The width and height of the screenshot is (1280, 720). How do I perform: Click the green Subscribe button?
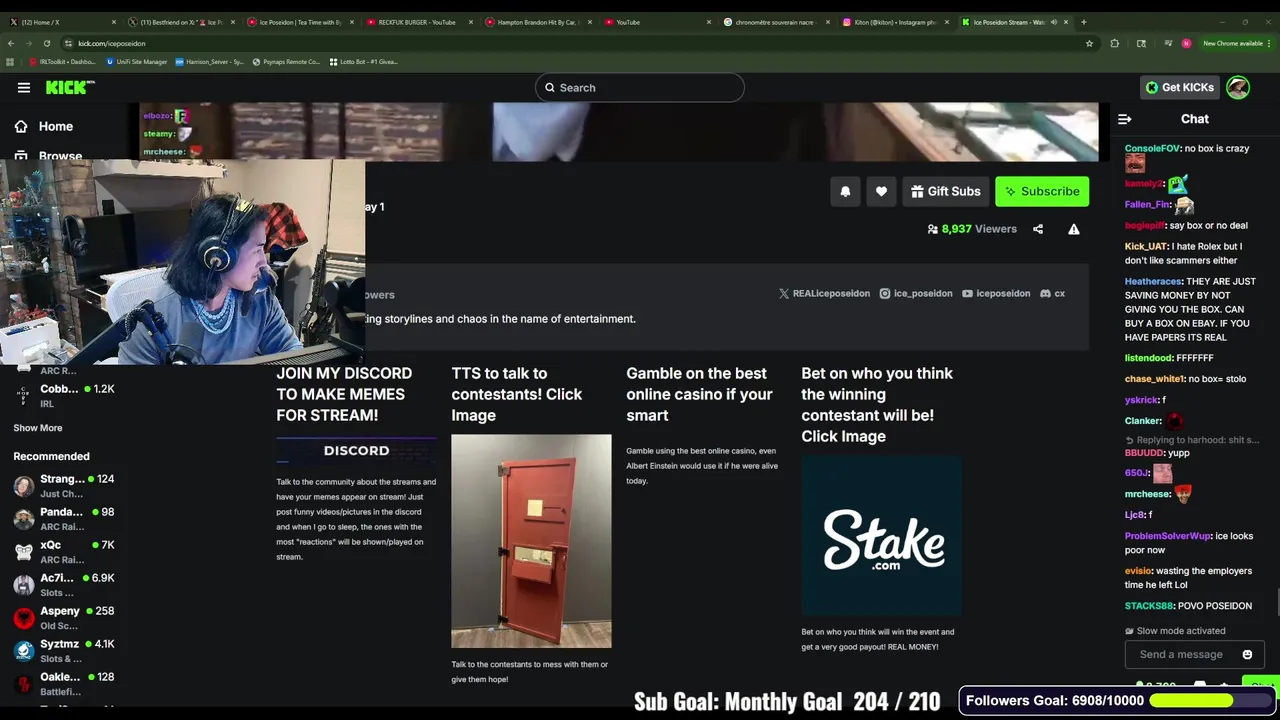(x=1042, y=191)
